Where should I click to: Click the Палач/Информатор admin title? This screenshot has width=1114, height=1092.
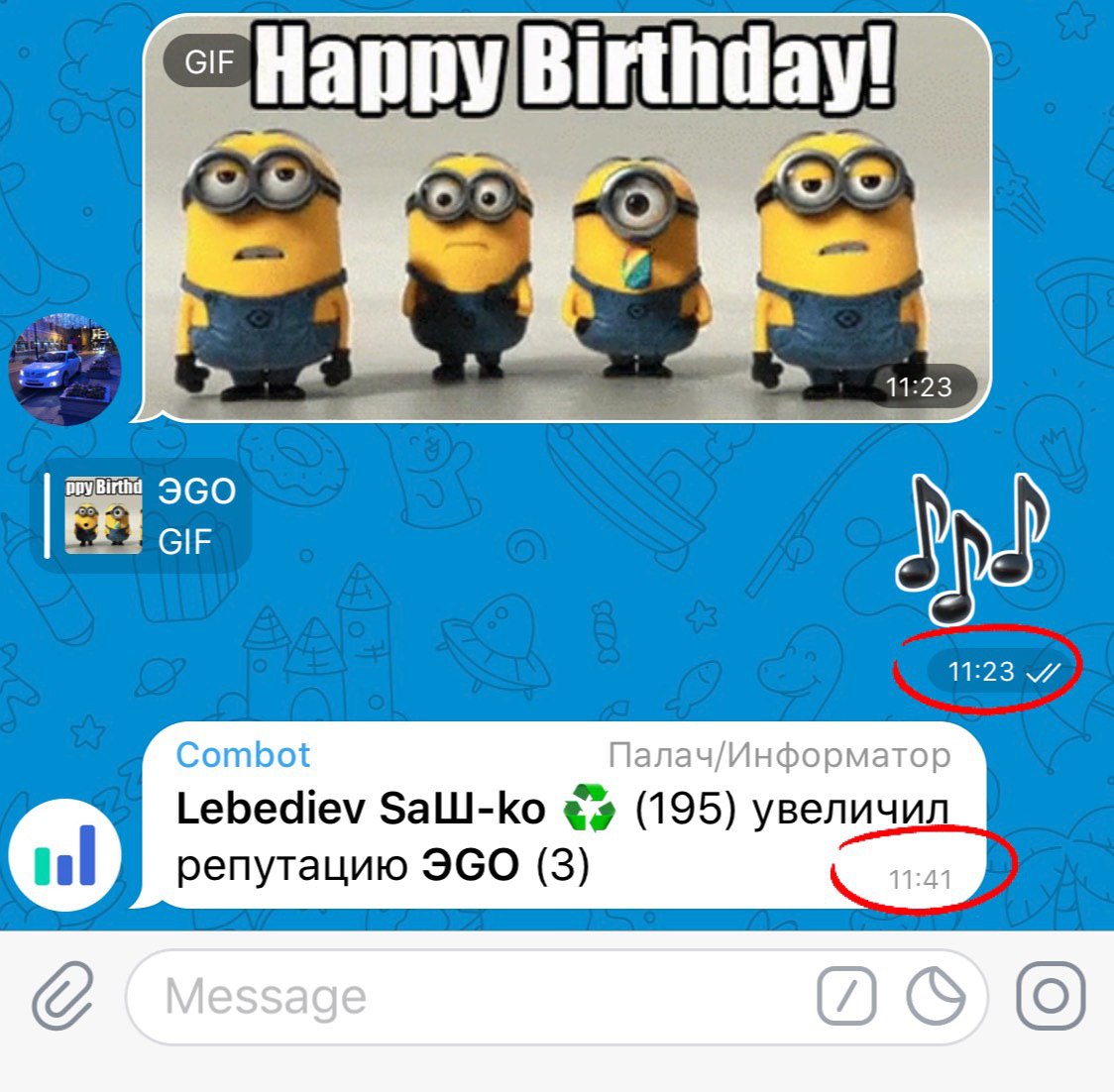tap(779, 755)
